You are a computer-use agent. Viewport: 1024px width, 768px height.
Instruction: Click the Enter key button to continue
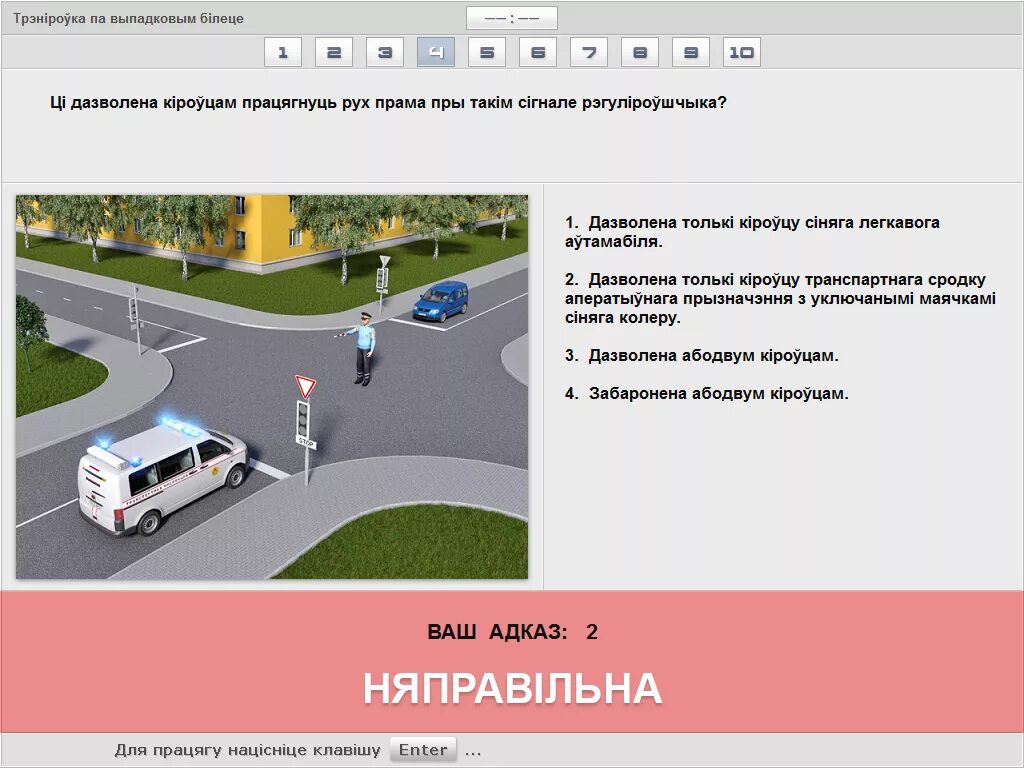pos(423,750)
